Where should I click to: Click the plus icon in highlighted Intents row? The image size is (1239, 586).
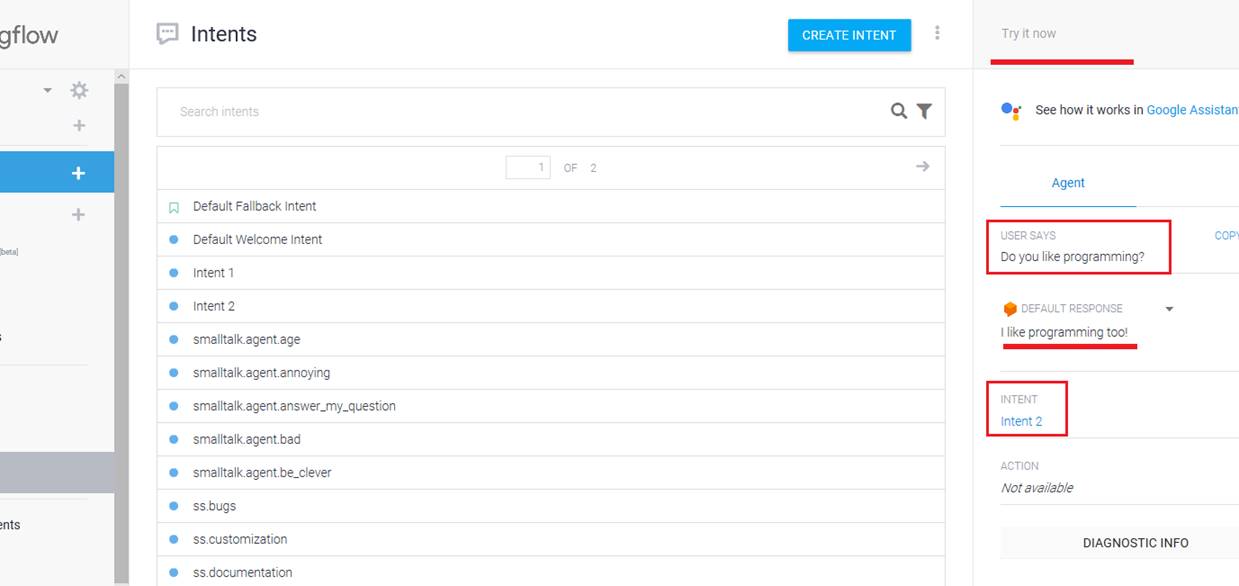79,173
